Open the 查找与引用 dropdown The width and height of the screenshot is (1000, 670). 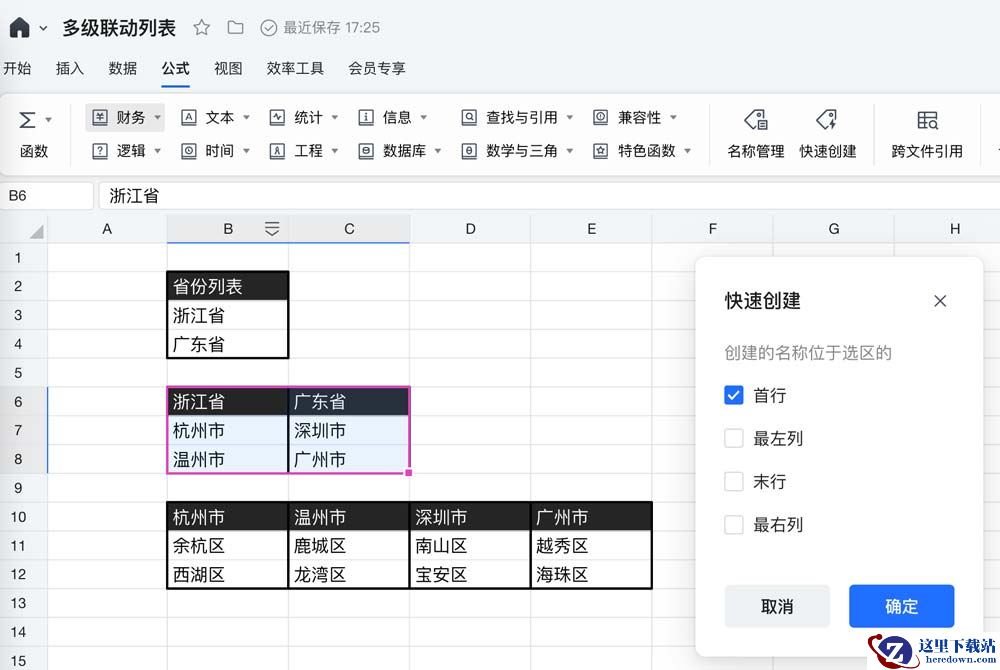point(518,117)
